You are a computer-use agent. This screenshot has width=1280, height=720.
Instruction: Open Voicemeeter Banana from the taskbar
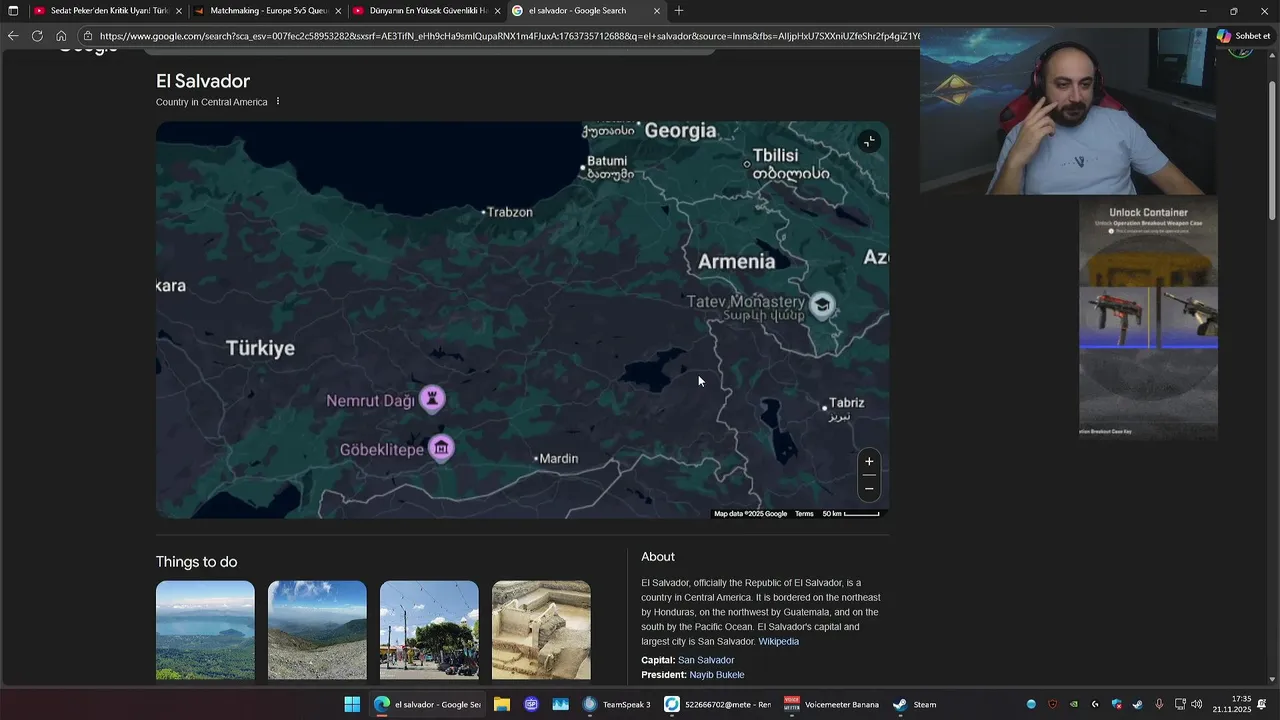pos(832,704)
